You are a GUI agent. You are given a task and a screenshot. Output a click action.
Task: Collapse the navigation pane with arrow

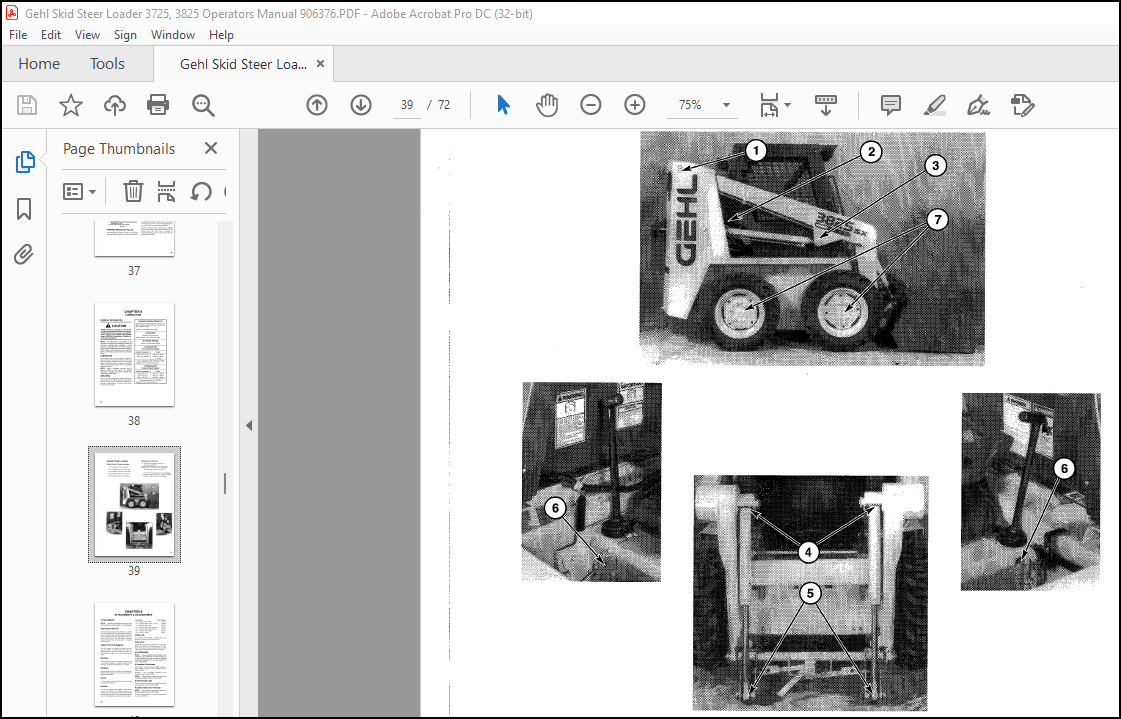click(249, 425)
